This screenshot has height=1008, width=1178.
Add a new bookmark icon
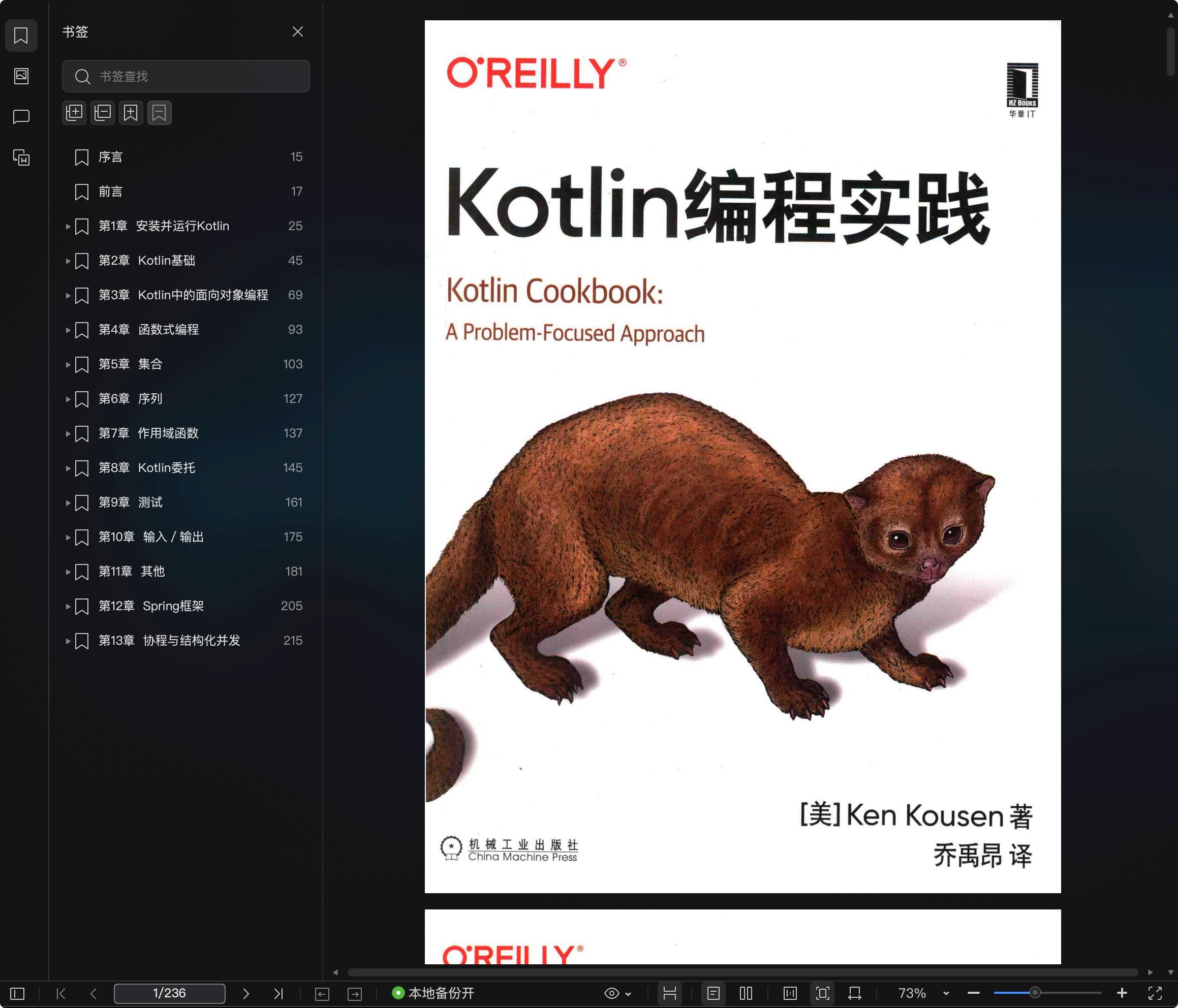131,113
